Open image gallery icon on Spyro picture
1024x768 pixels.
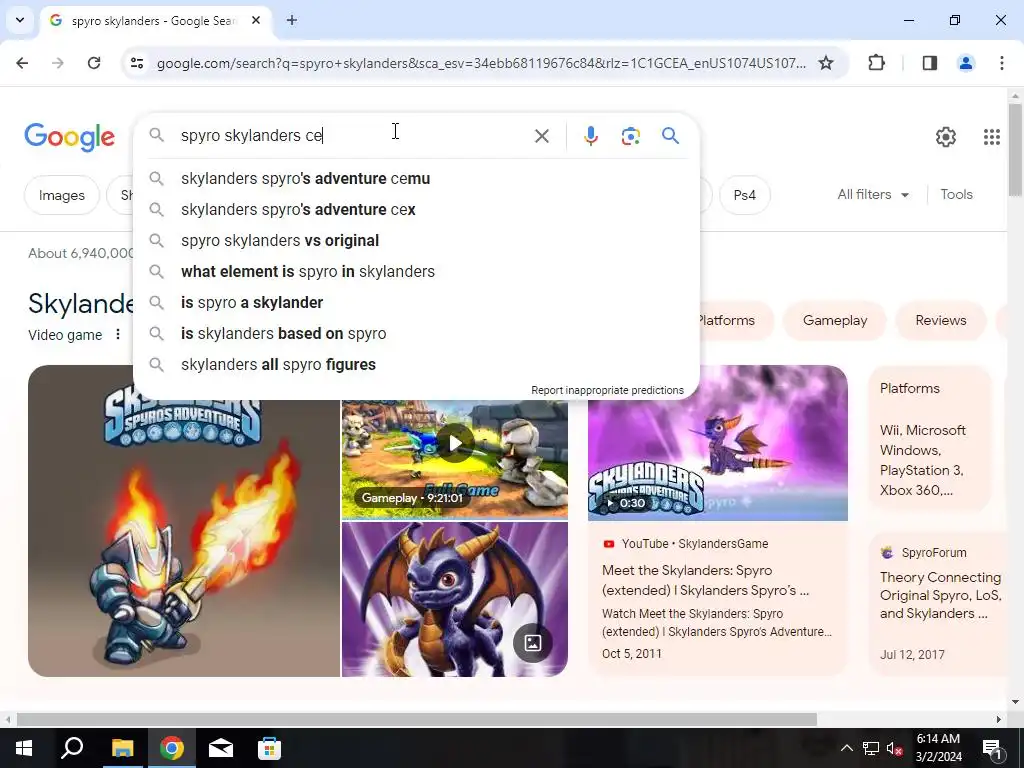coord(533,643)
